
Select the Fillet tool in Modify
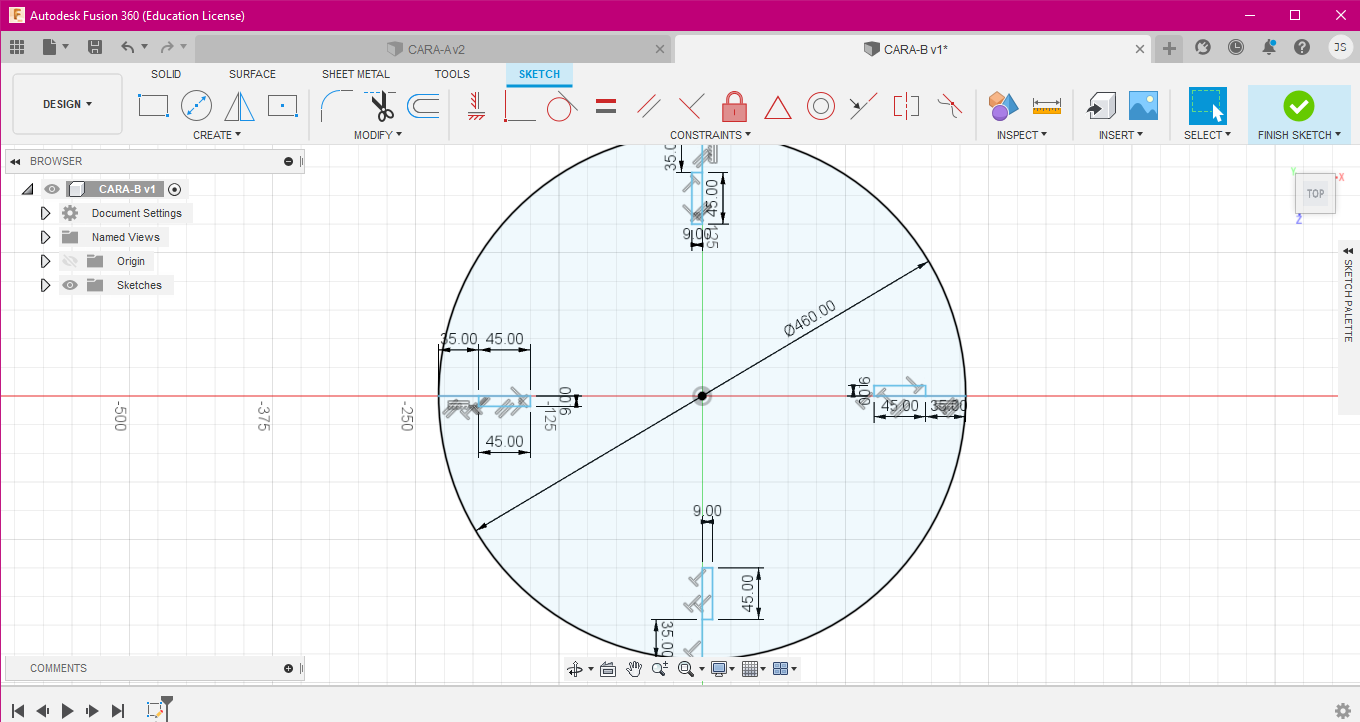(x=336, y=105)
